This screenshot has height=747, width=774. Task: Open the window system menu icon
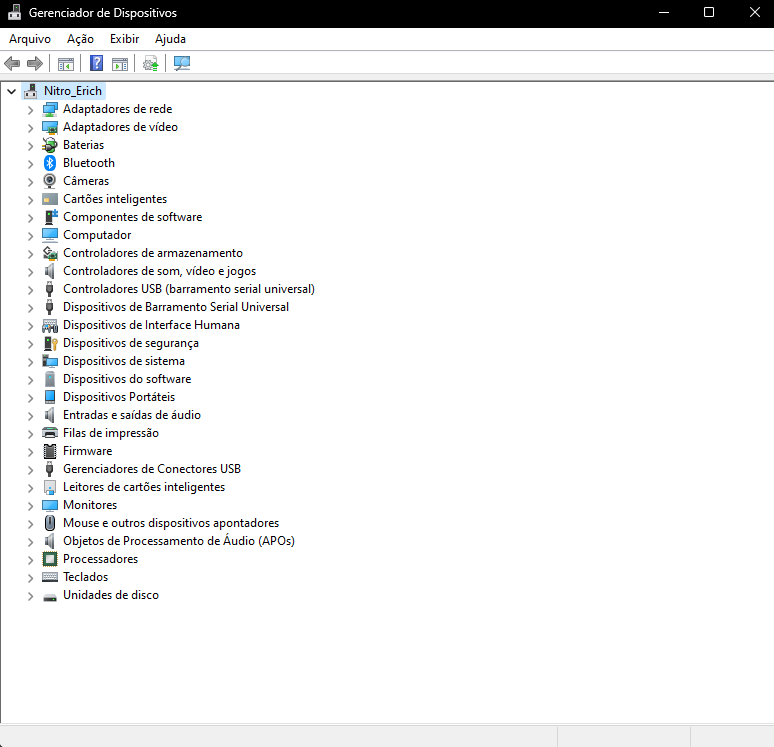[15, 13]
